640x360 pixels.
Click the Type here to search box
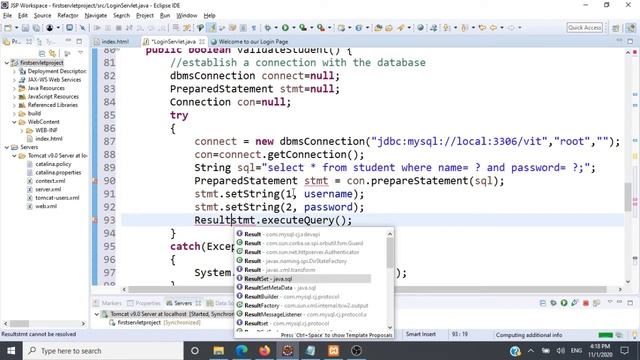tap(102, 351)
